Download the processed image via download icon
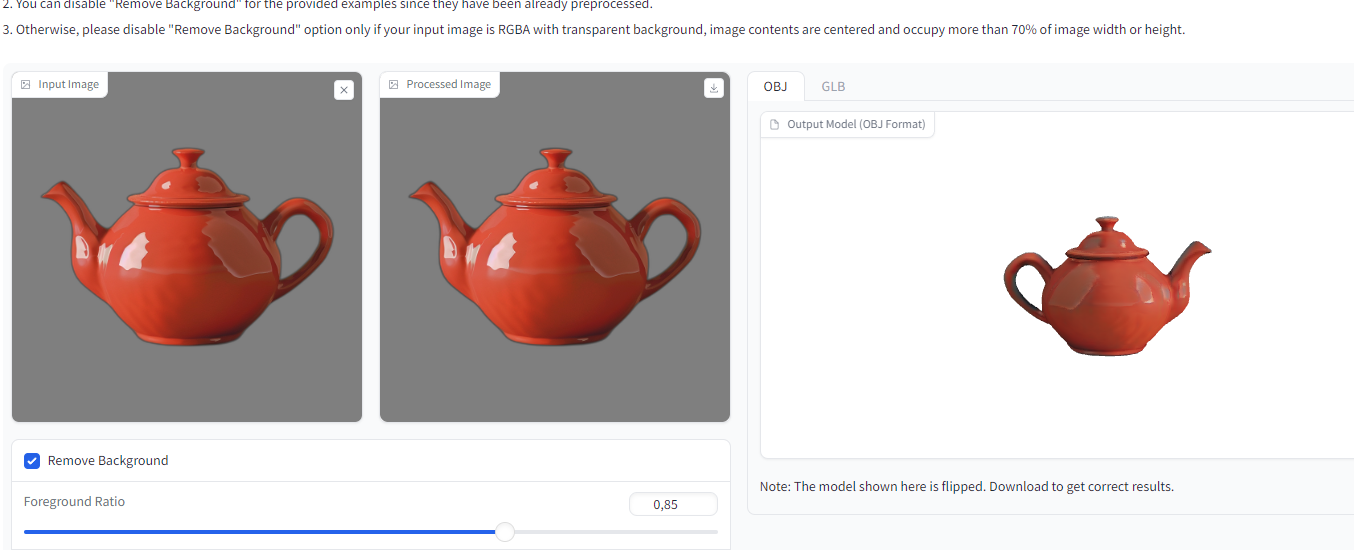Image resolution: width=1354 pixels, height=550 pixels. click(x=713, y=89)
